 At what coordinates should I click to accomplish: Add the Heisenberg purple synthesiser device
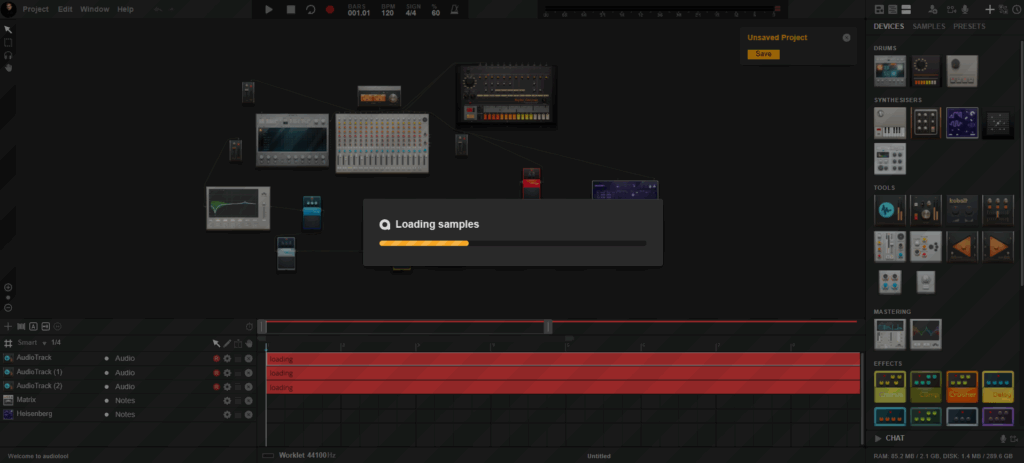click(x=962, y=123)
